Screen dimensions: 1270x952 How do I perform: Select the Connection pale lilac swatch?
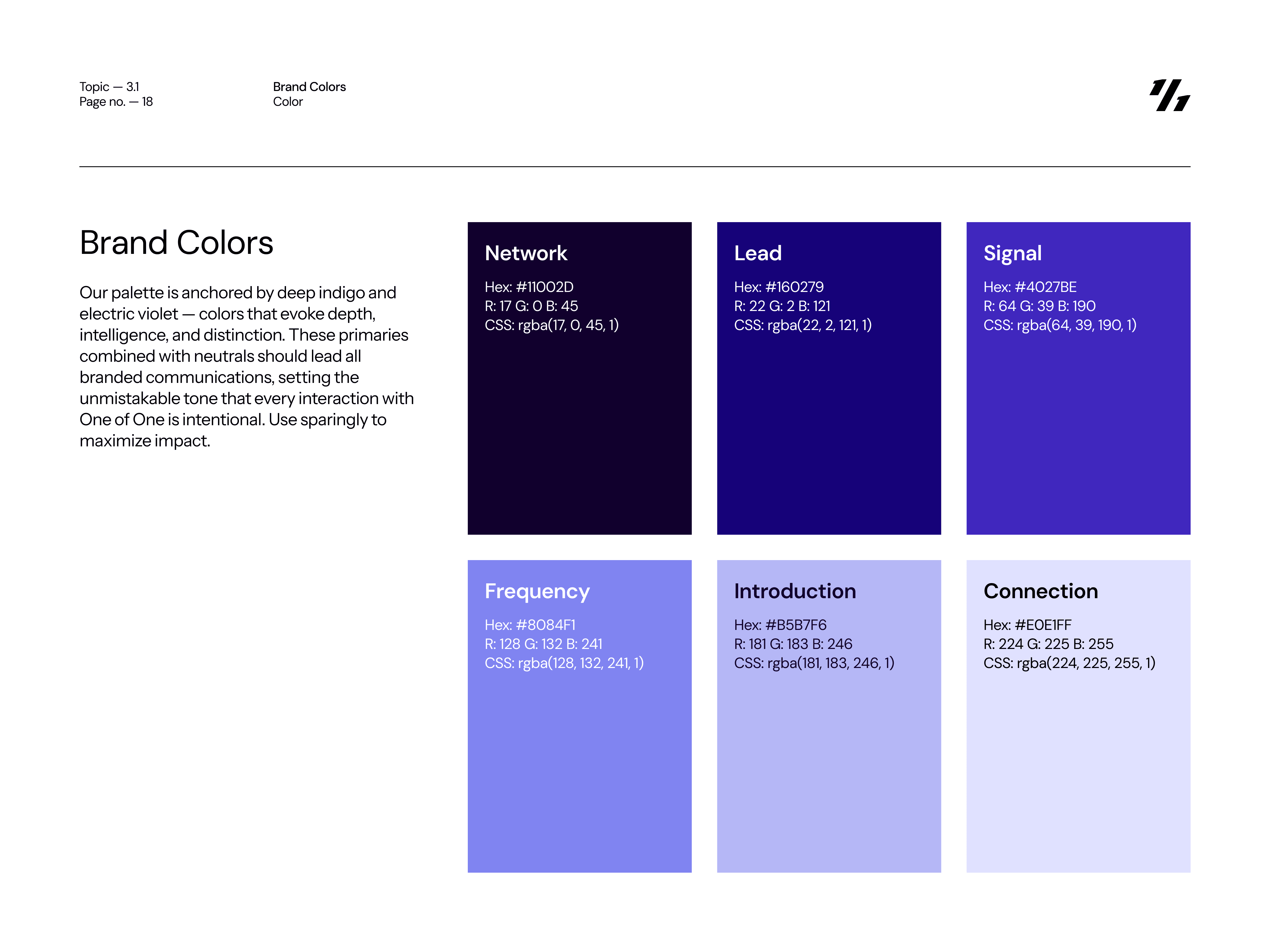1078,769
